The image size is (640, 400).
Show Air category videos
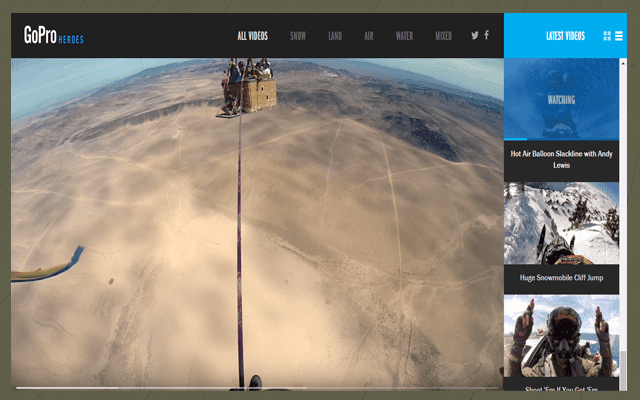coord(369,36)
